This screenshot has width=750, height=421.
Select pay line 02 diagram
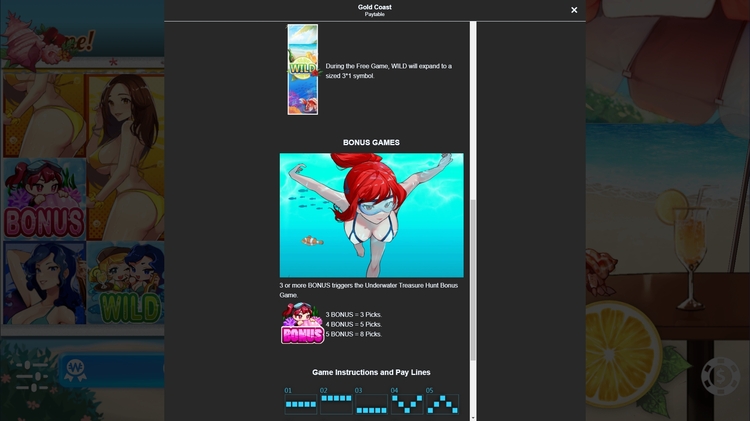336,404
